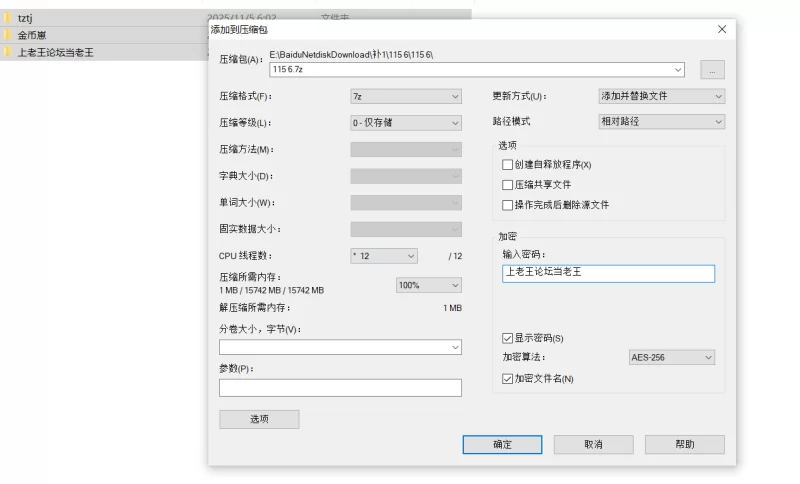
Task: Open browse button with three dots
Action: coord(712,70)
